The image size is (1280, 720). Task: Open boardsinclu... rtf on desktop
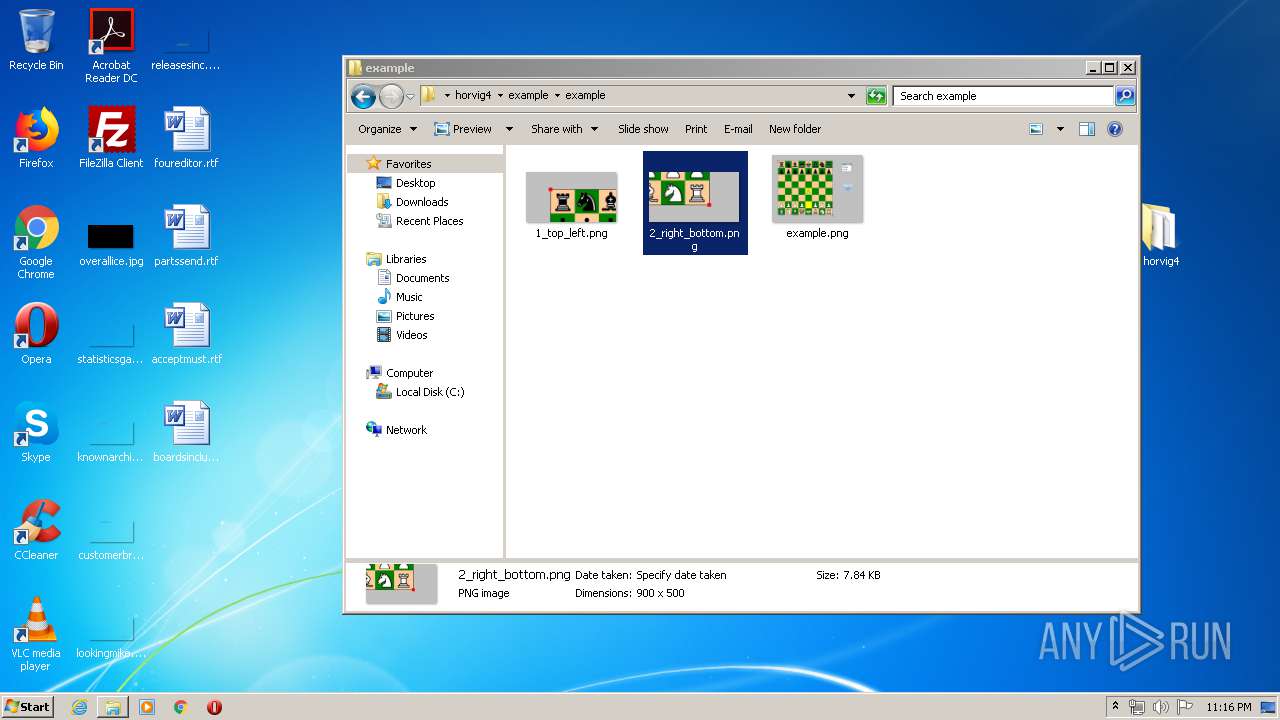[186, 432]
